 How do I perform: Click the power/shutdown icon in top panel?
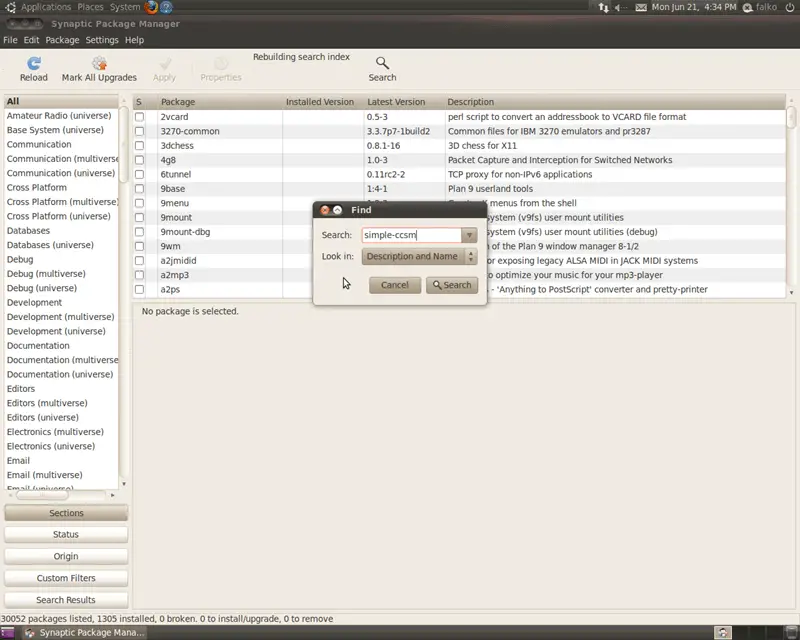point(790,7)
